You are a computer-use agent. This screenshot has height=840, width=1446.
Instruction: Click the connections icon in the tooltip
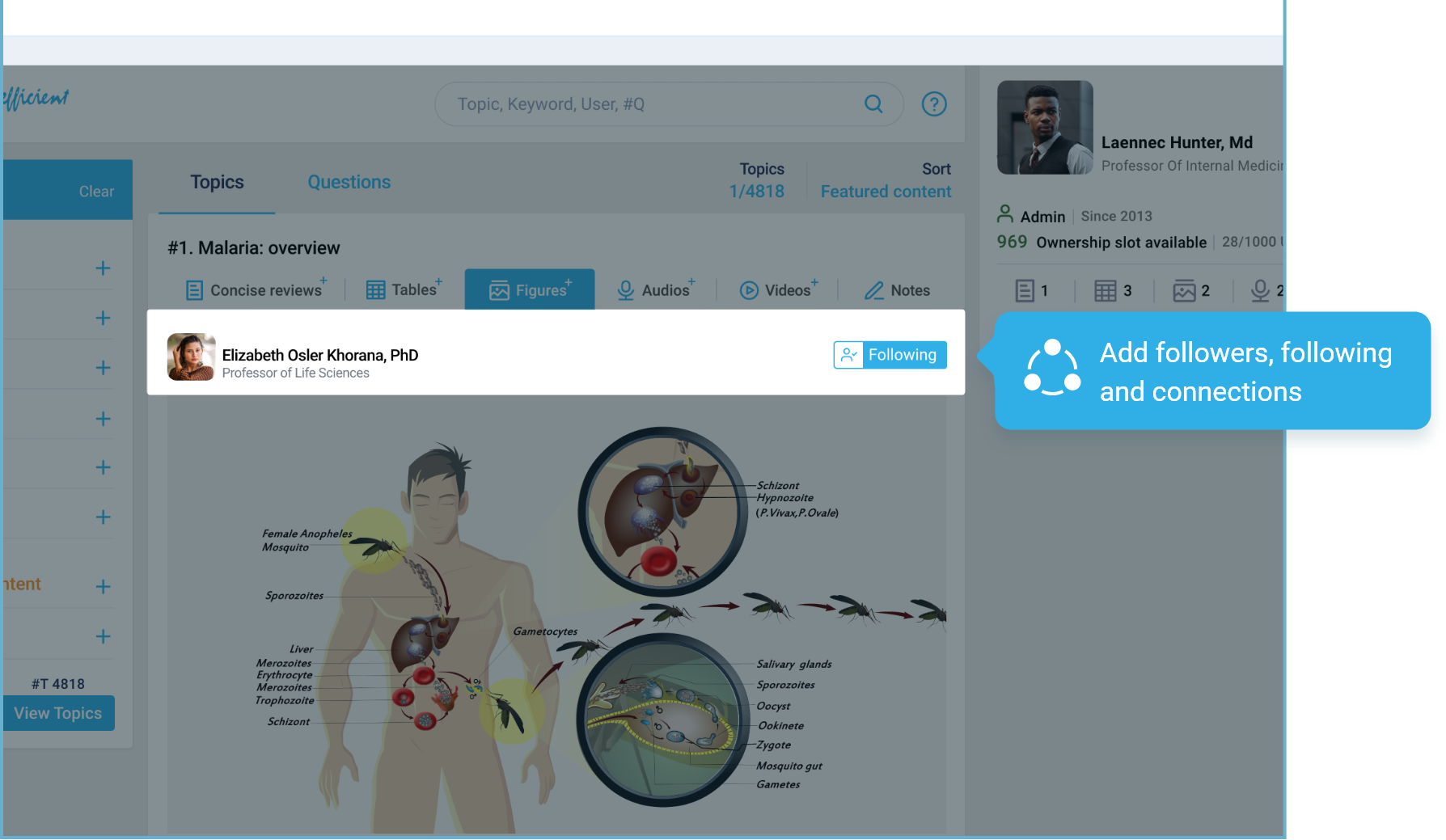click(1052, 369)
